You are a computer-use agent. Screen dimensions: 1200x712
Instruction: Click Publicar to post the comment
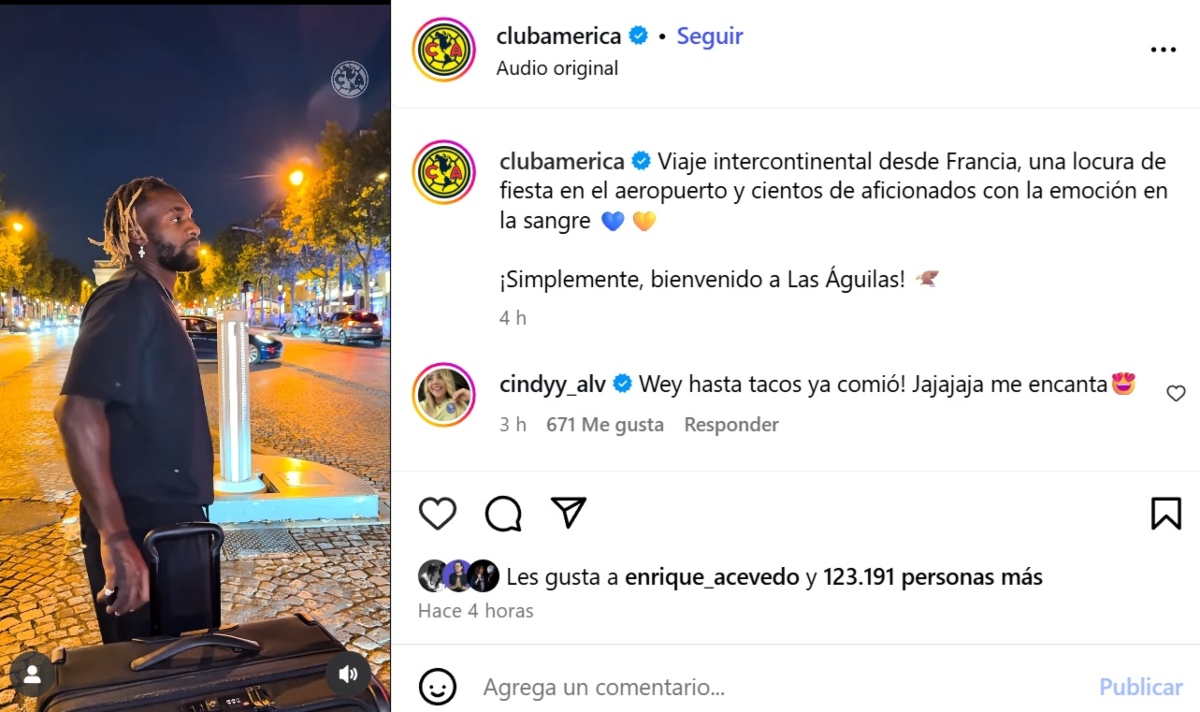1141,687
